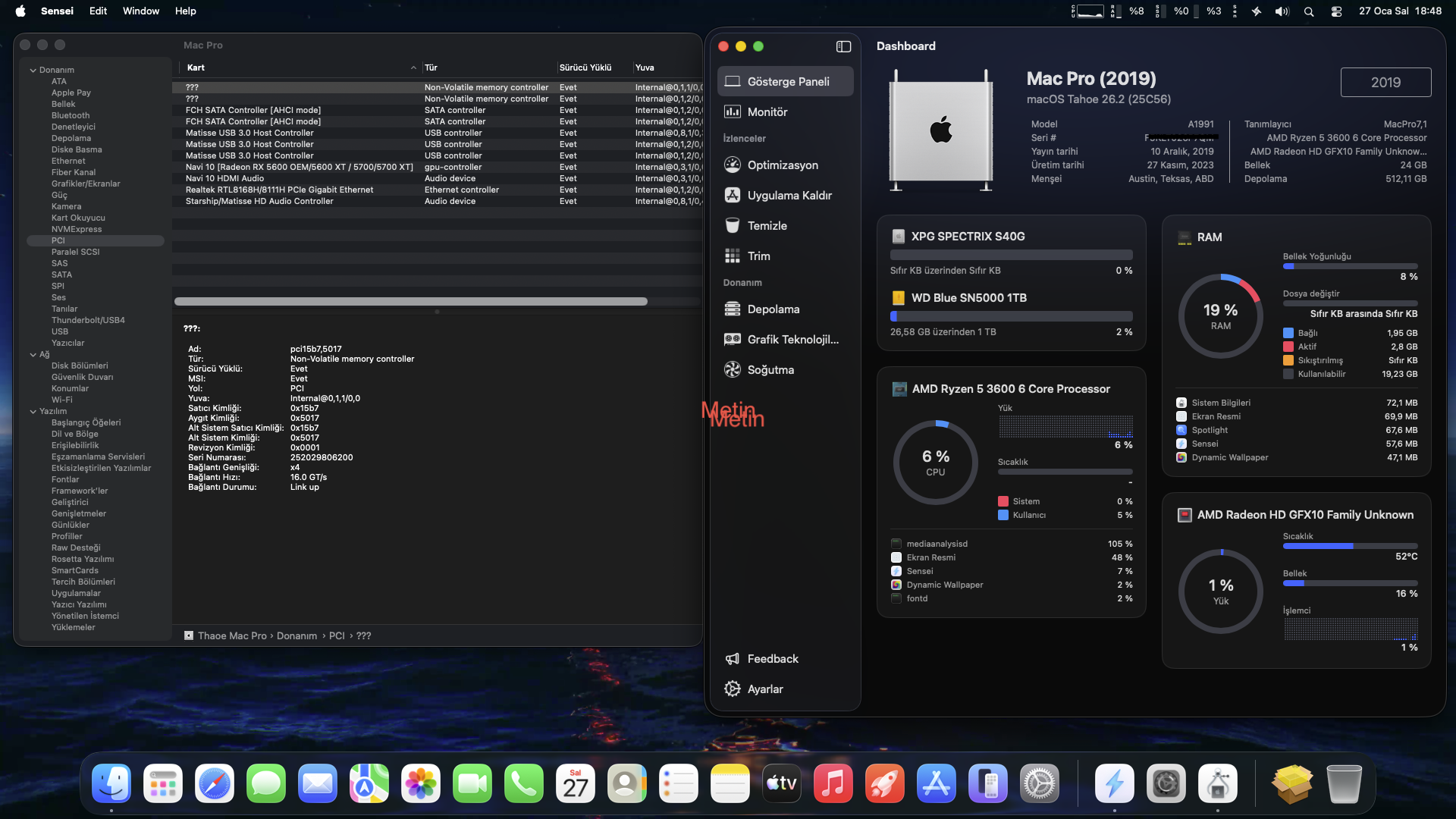
Task: Open Control Center in the menu bar
Action: point(1336,11)
